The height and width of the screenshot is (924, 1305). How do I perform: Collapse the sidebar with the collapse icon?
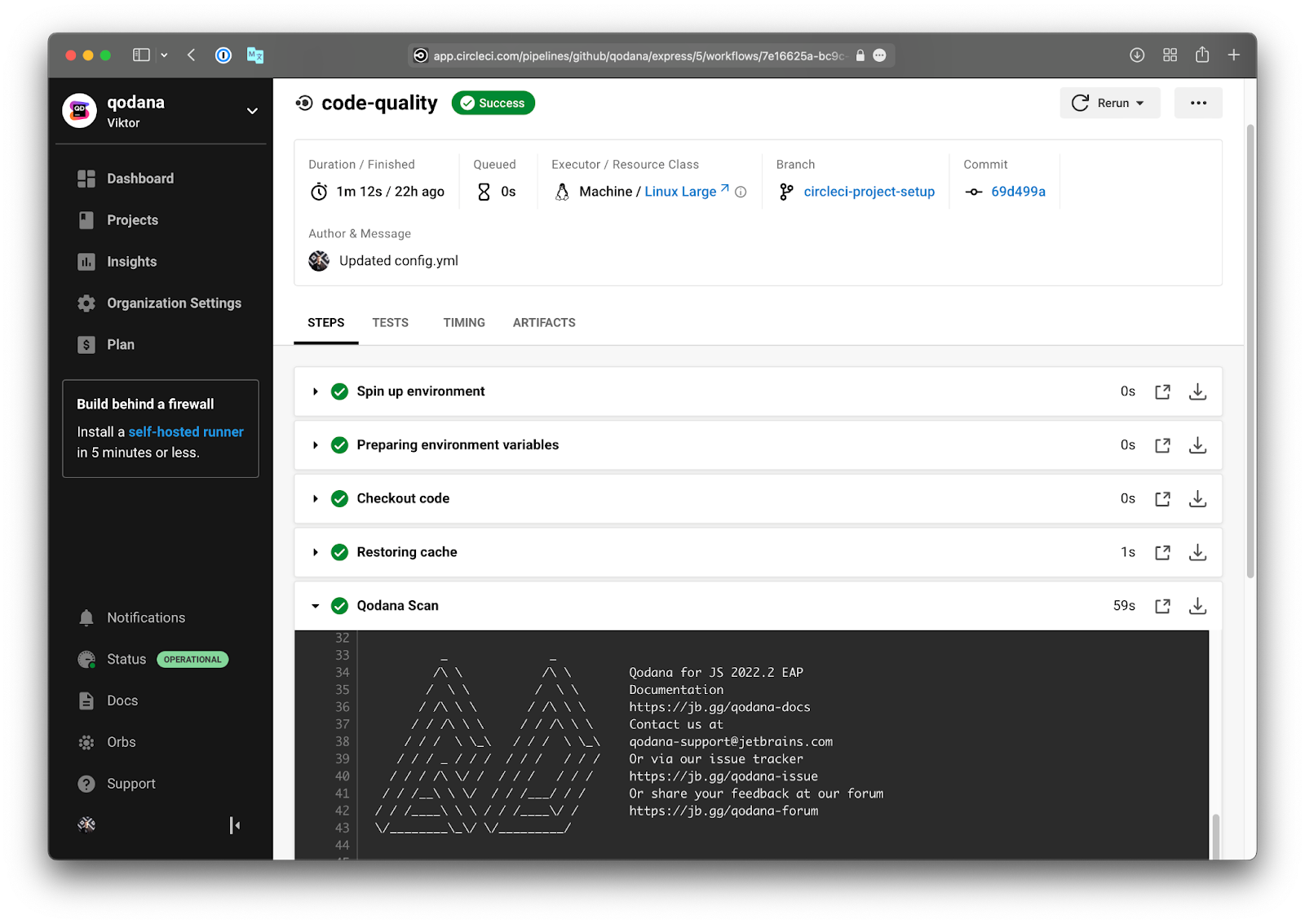(235, 825)
